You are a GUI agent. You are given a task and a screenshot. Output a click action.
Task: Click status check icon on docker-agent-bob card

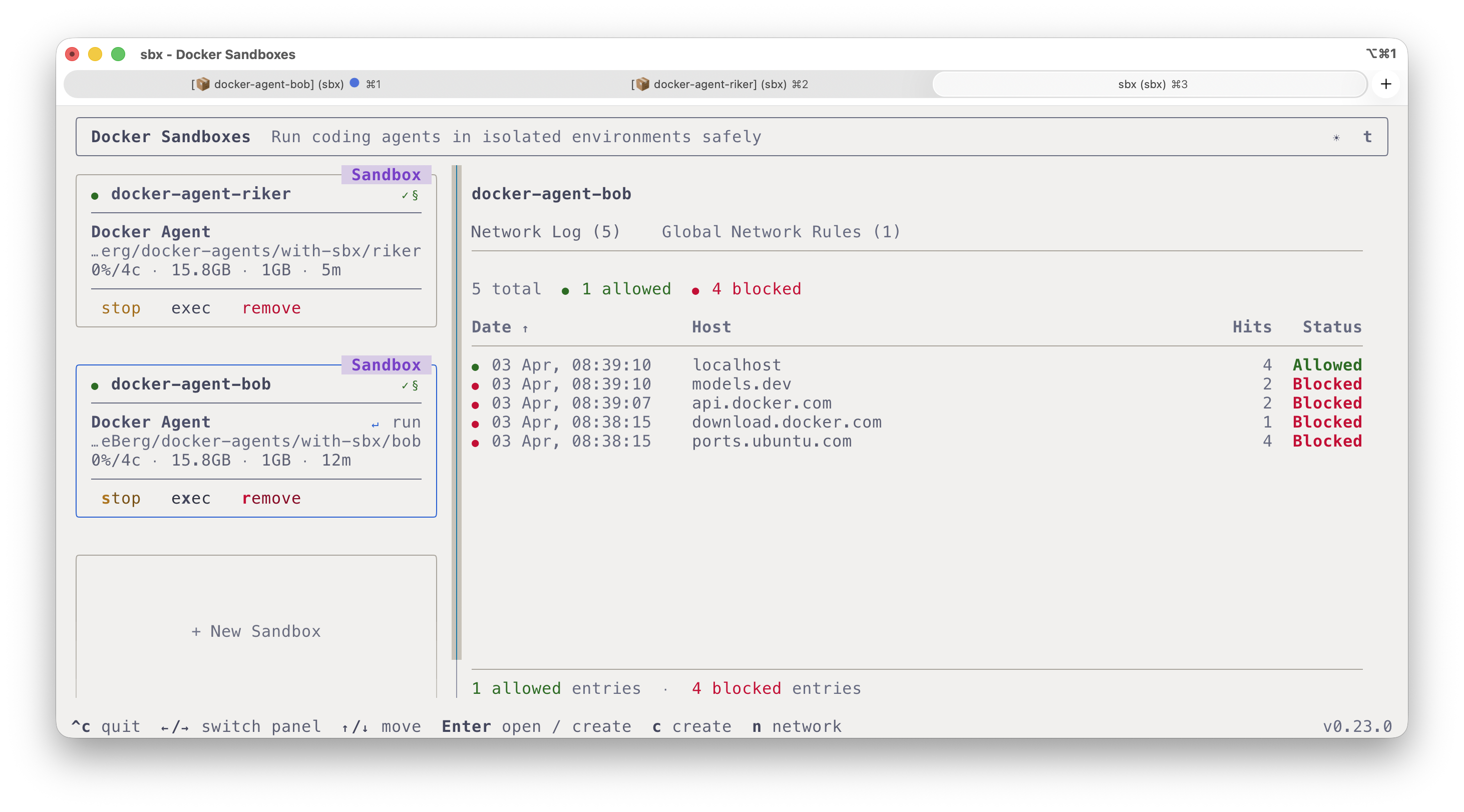[405, 385]
